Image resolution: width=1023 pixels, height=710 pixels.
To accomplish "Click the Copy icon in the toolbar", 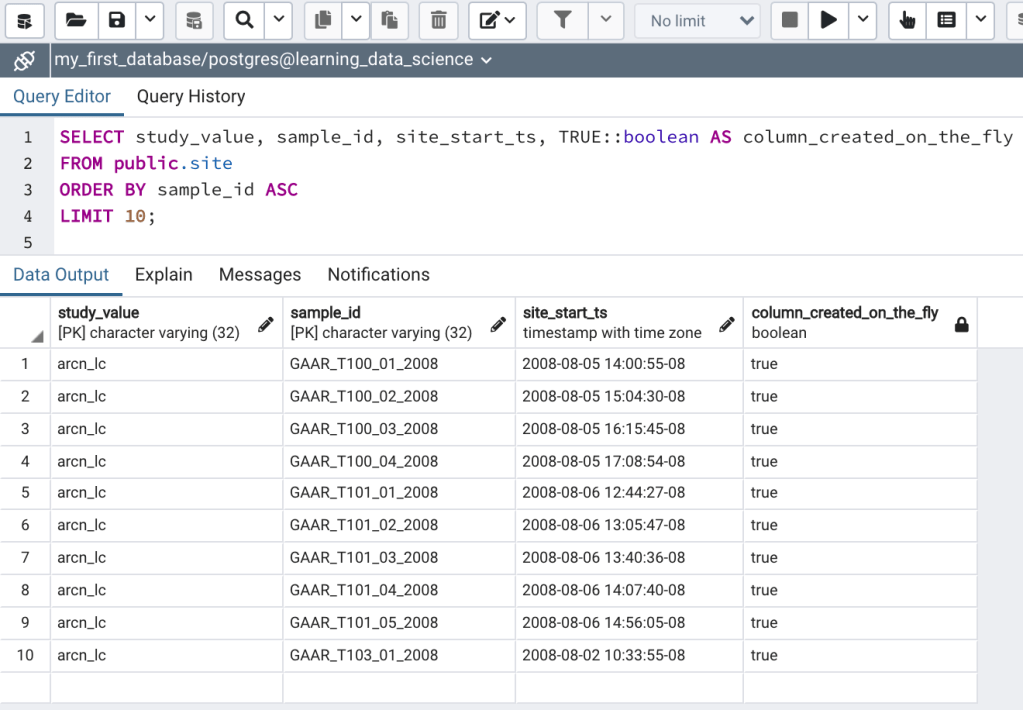I will click(323, 20).
